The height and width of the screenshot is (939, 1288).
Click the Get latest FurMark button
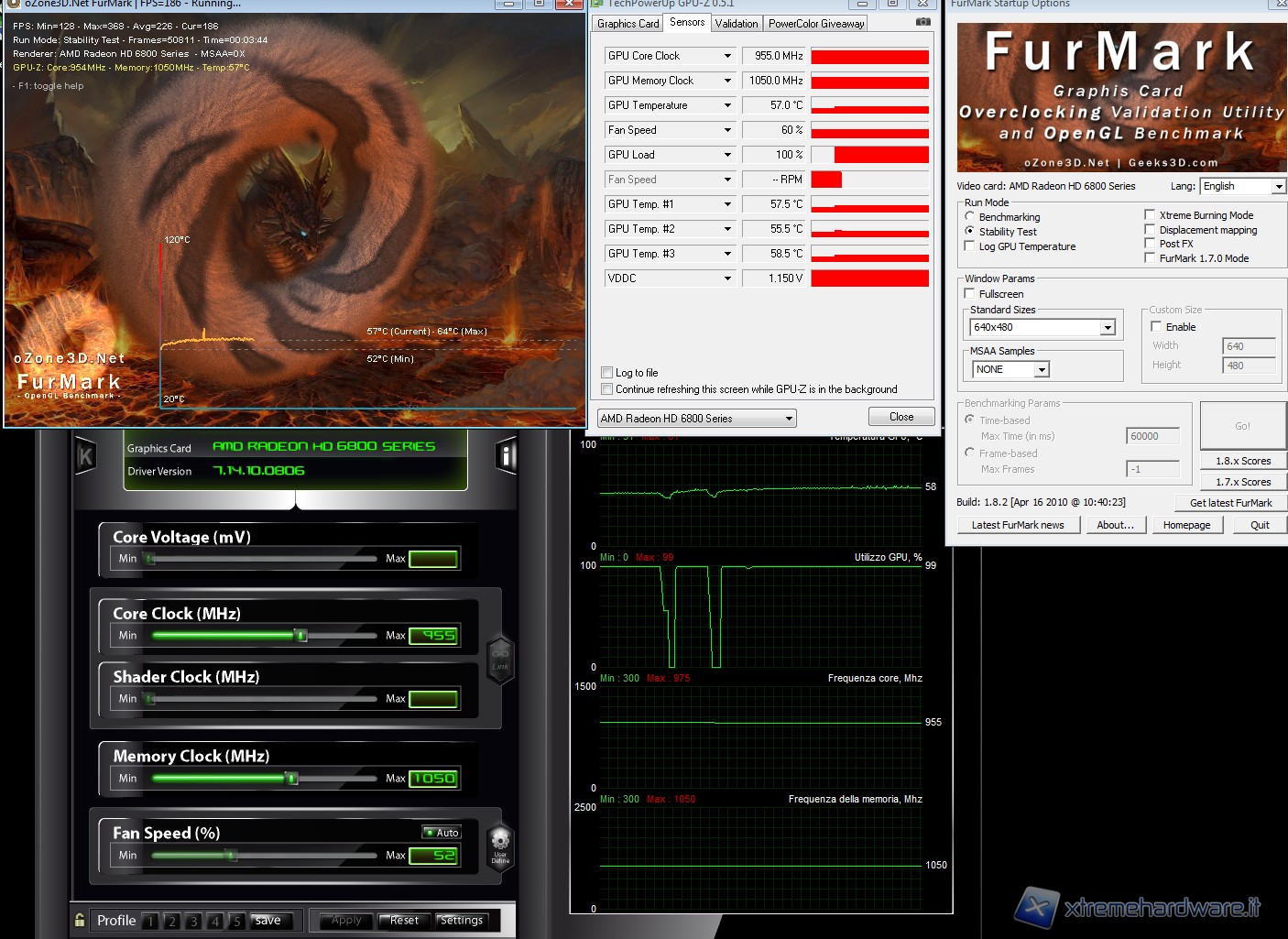click(1230, 503)
